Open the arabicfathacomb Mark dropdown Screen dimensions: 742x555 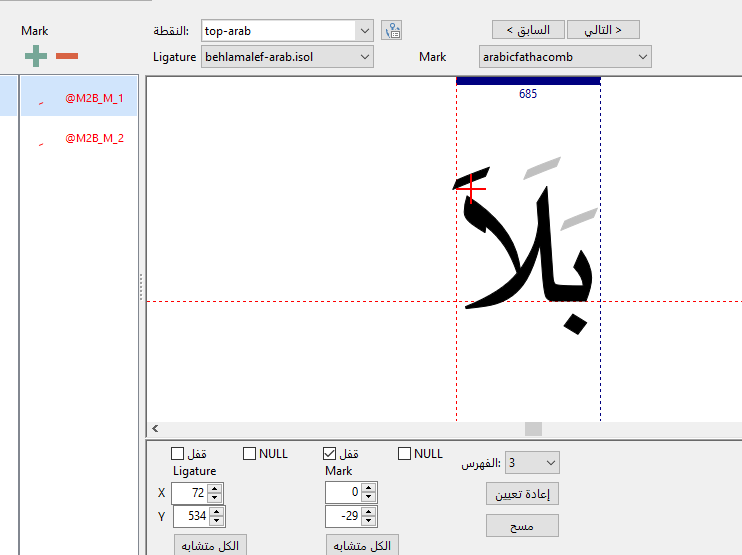[641, 57]
